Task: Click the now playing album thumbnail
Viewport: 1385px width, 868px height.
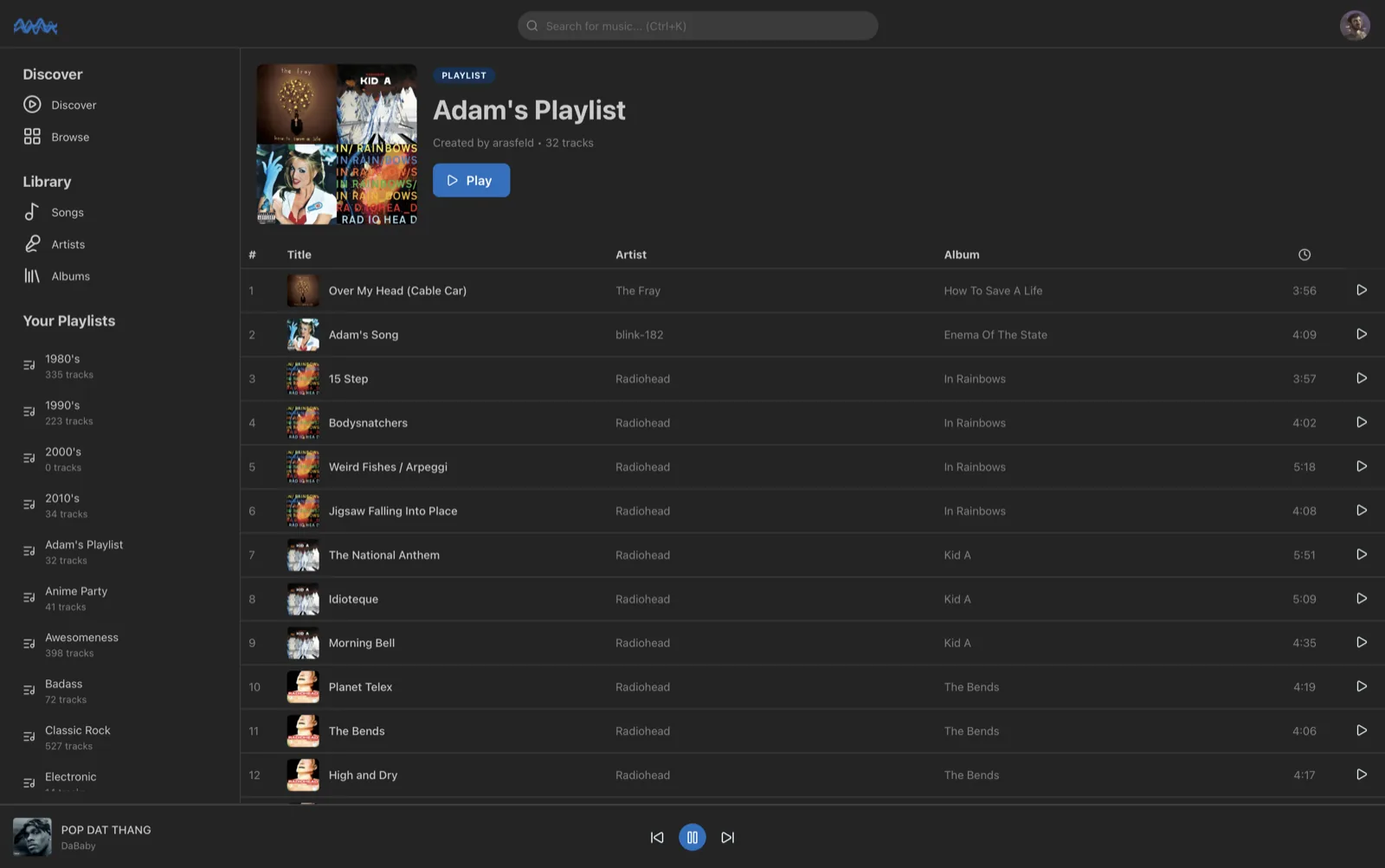Action: pyautogui.click(x=32, y=837)
